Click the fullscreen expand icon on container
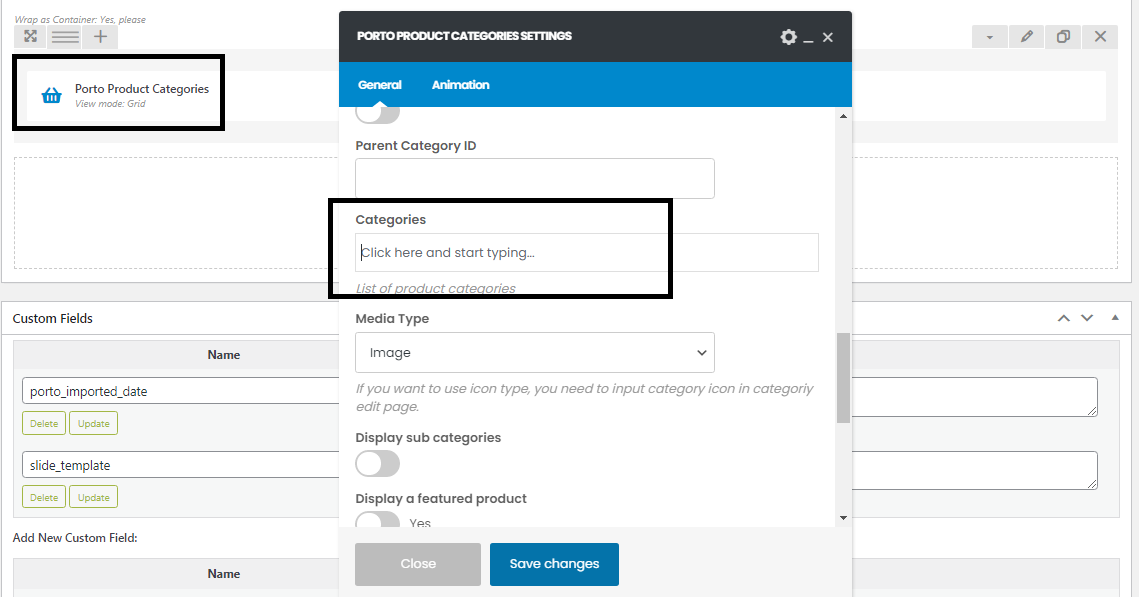The width and height of the screenshot is (1139, 597). (x=31, y=36)
